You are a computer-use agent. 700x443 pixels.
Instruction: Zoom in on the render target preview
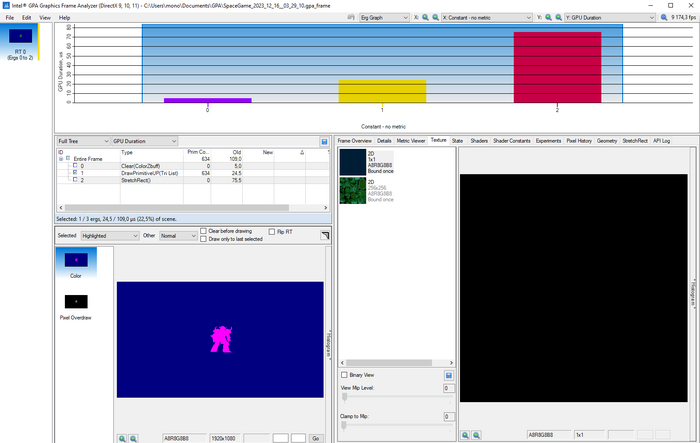(122, 438)
